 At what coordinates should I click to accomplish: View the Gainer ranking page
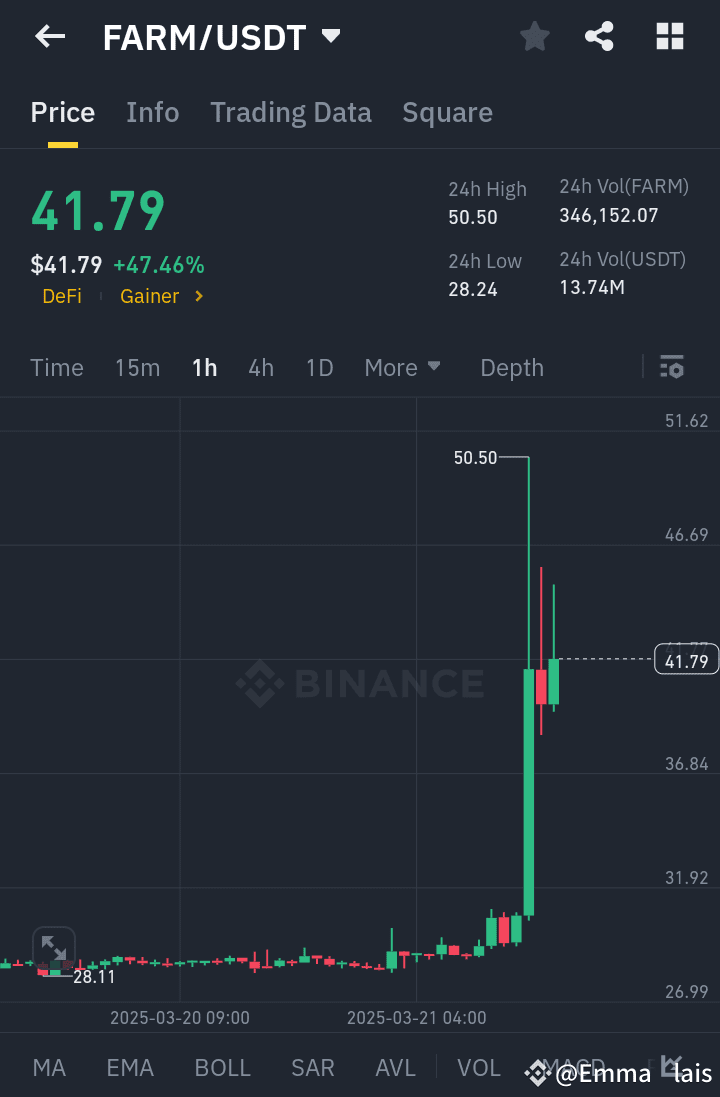149,296
